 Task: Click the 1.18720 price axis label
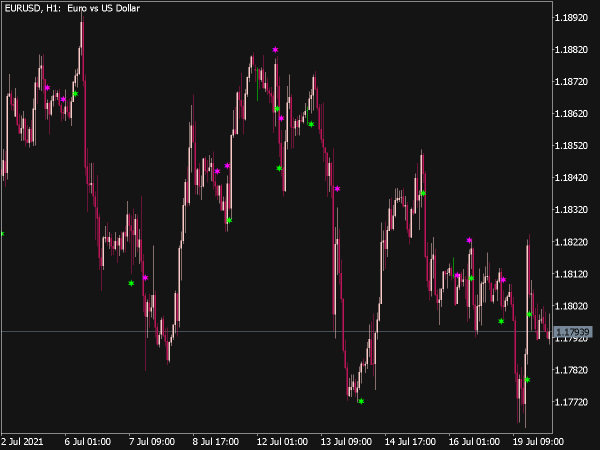571,82
